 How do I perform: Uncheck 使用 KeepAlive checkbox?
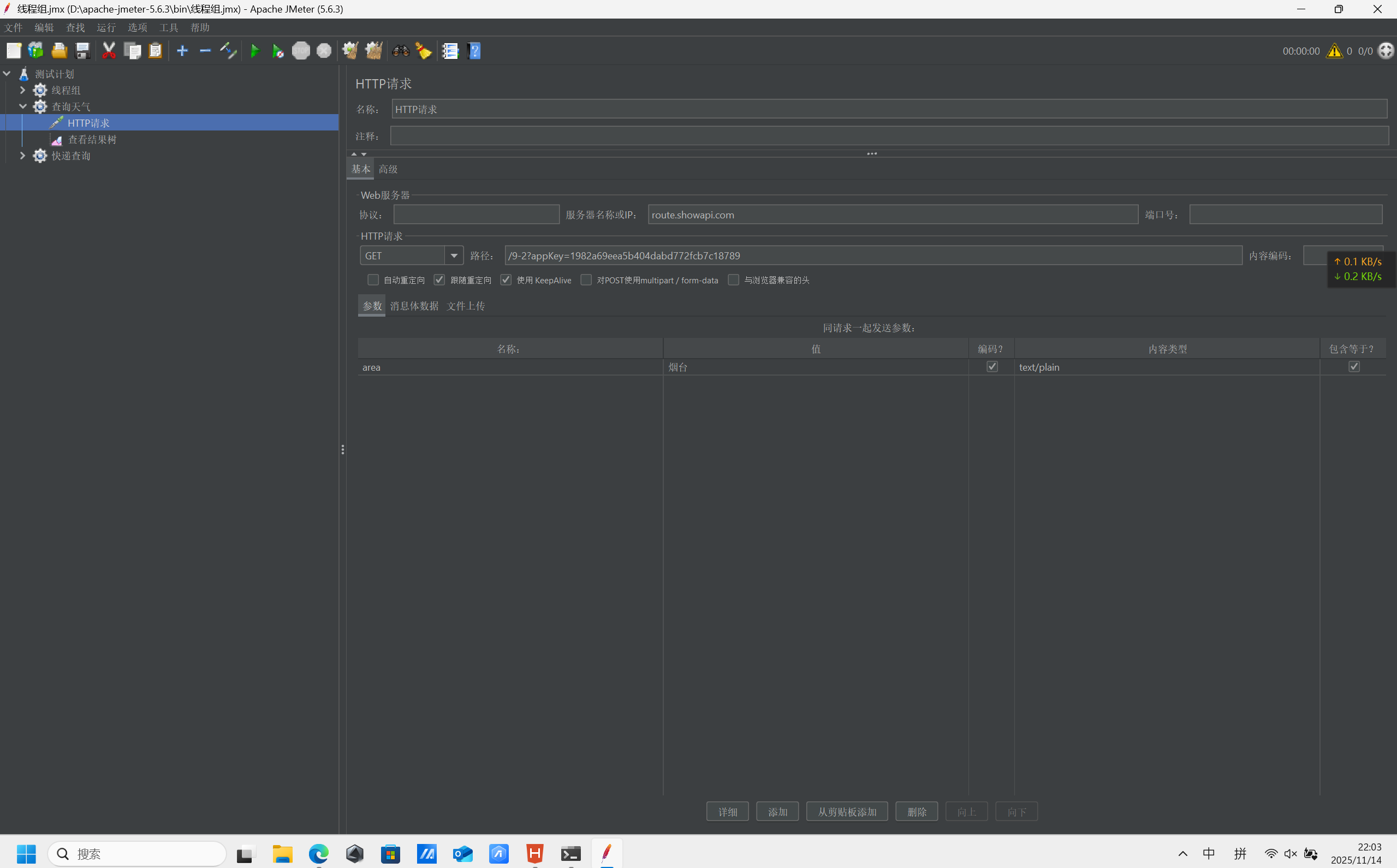click(x=506, y=280)
